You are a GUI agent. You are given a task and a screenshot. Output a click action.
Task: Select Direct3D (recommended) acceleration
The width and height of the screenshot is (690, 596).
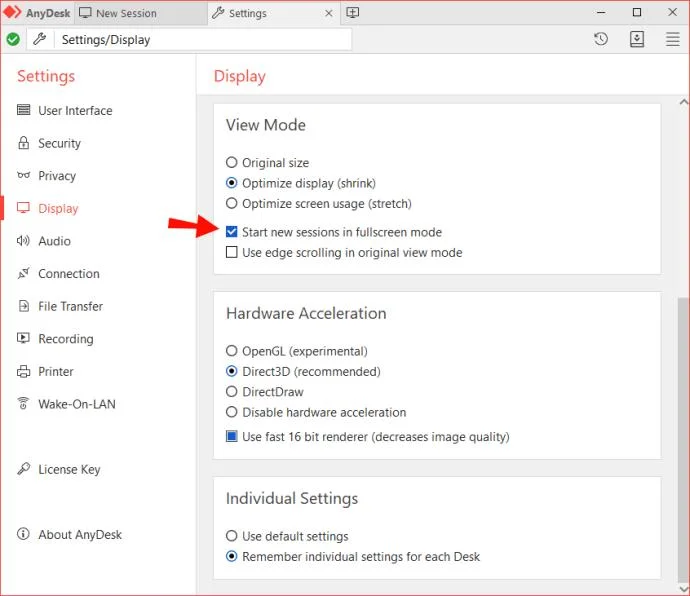coord(231,371)
